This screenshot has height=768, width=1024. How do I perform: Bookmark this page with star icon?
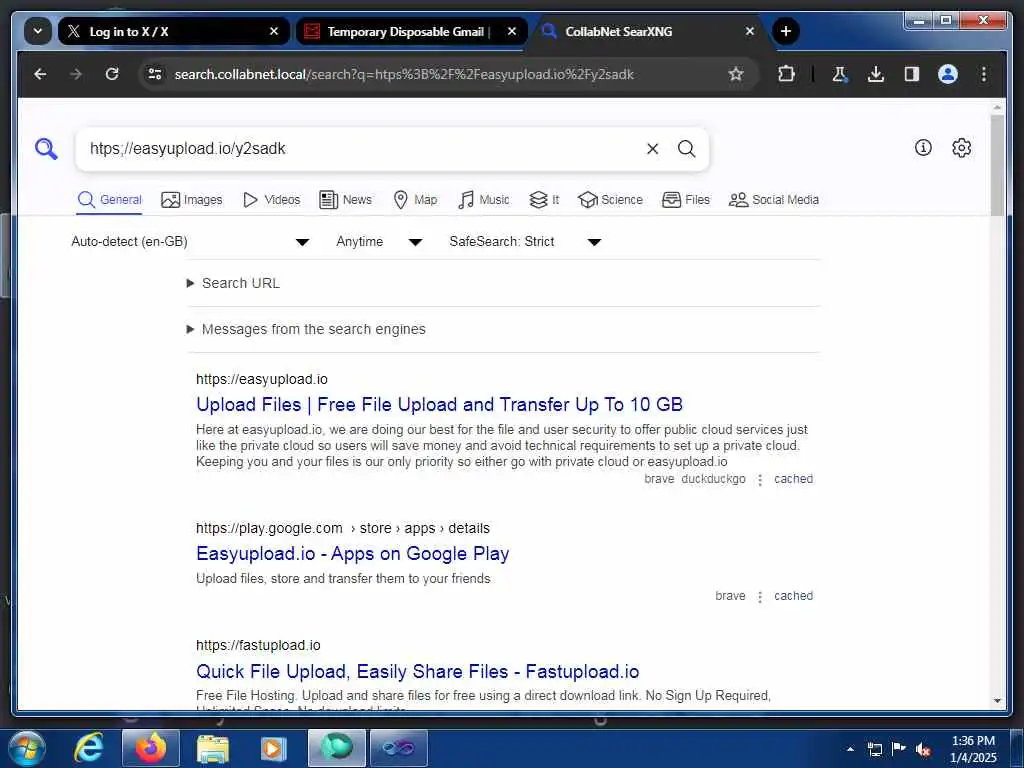[x=736, y=74]
